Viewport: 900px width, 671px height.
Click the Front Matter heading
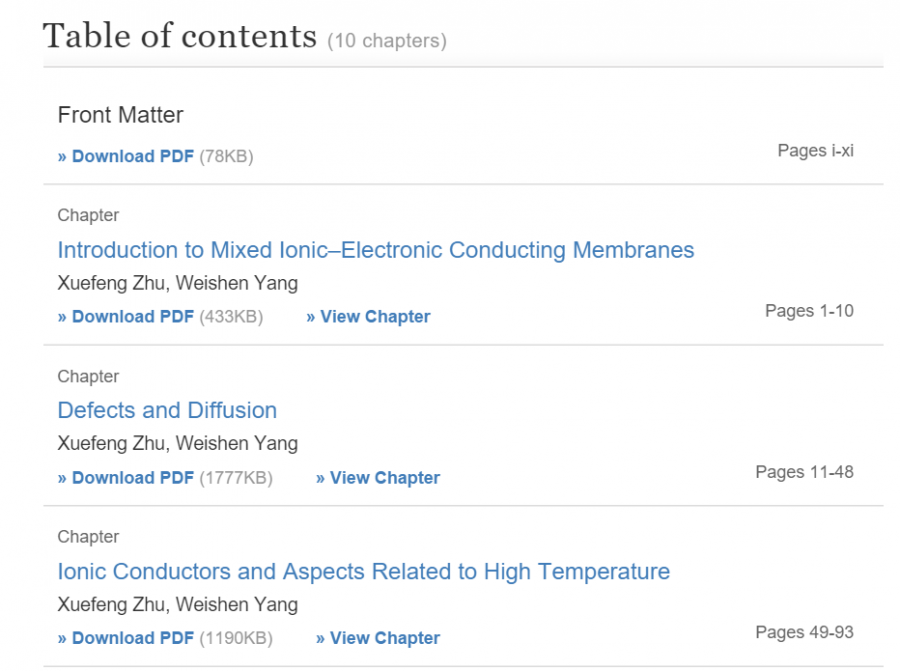coord(120,115)
